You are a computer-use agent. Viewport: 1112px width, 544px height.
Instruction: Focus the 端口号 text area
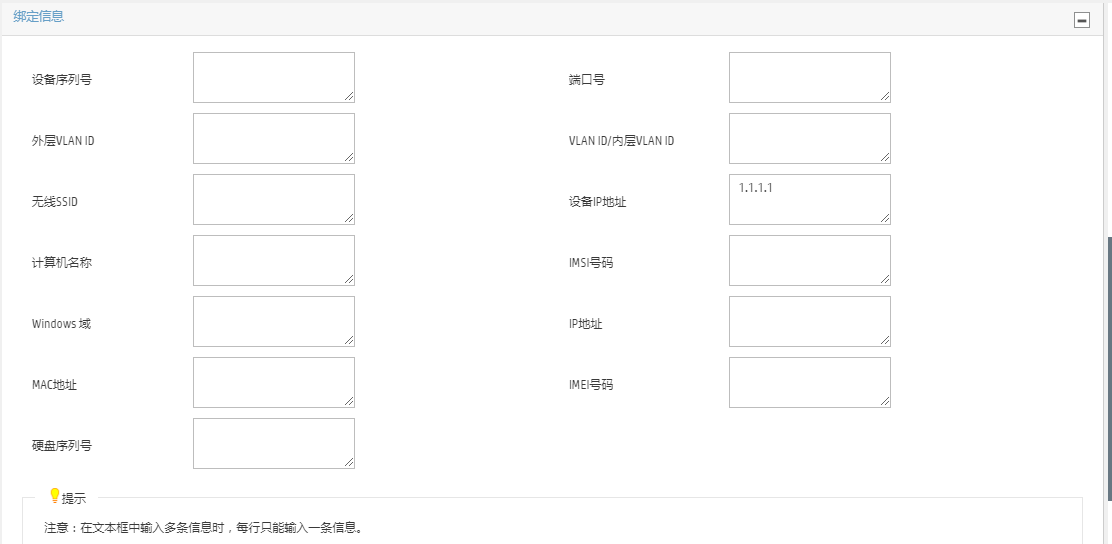tap(809, 77)
